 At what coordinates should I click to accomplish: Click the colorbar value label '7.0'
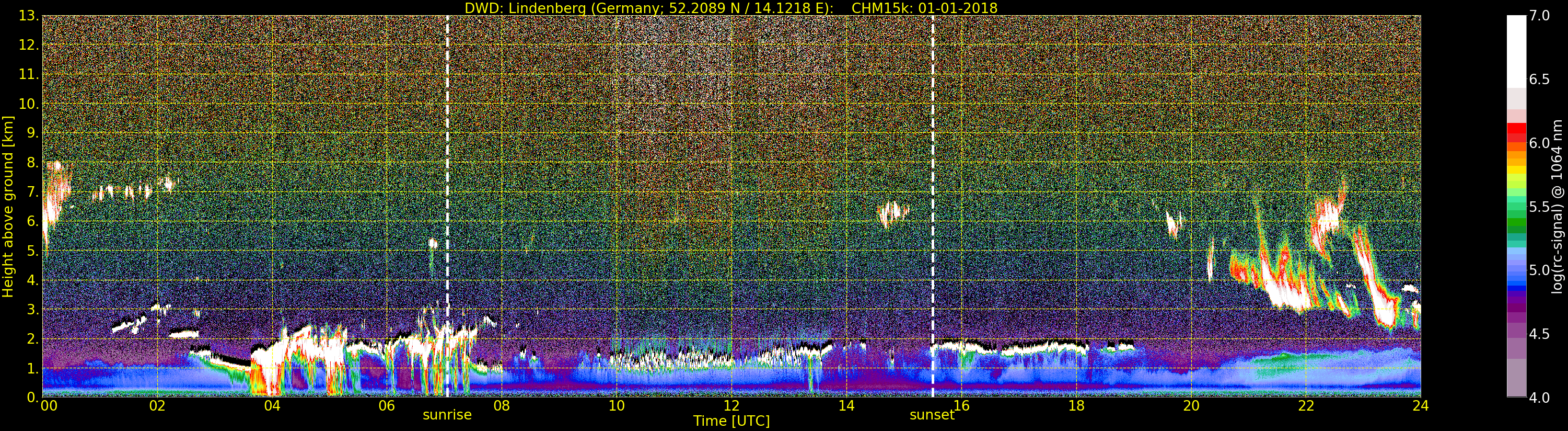[x=1539, y=16]
